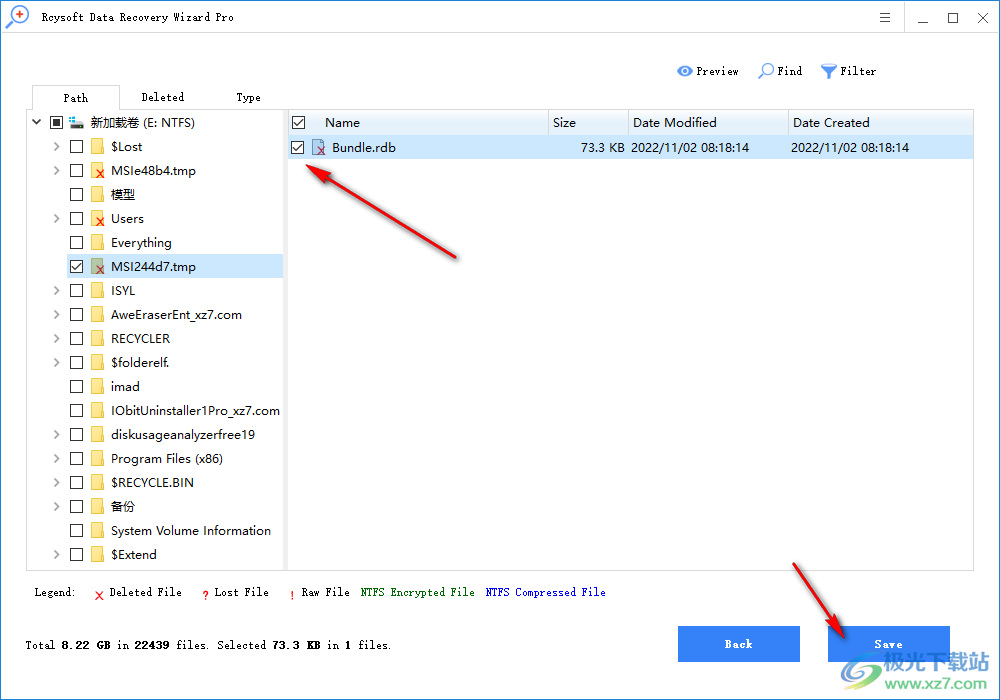Click the deleted file icon on MSIe48b4.tmp
The image size is (1000, 700).
(99, 170)
